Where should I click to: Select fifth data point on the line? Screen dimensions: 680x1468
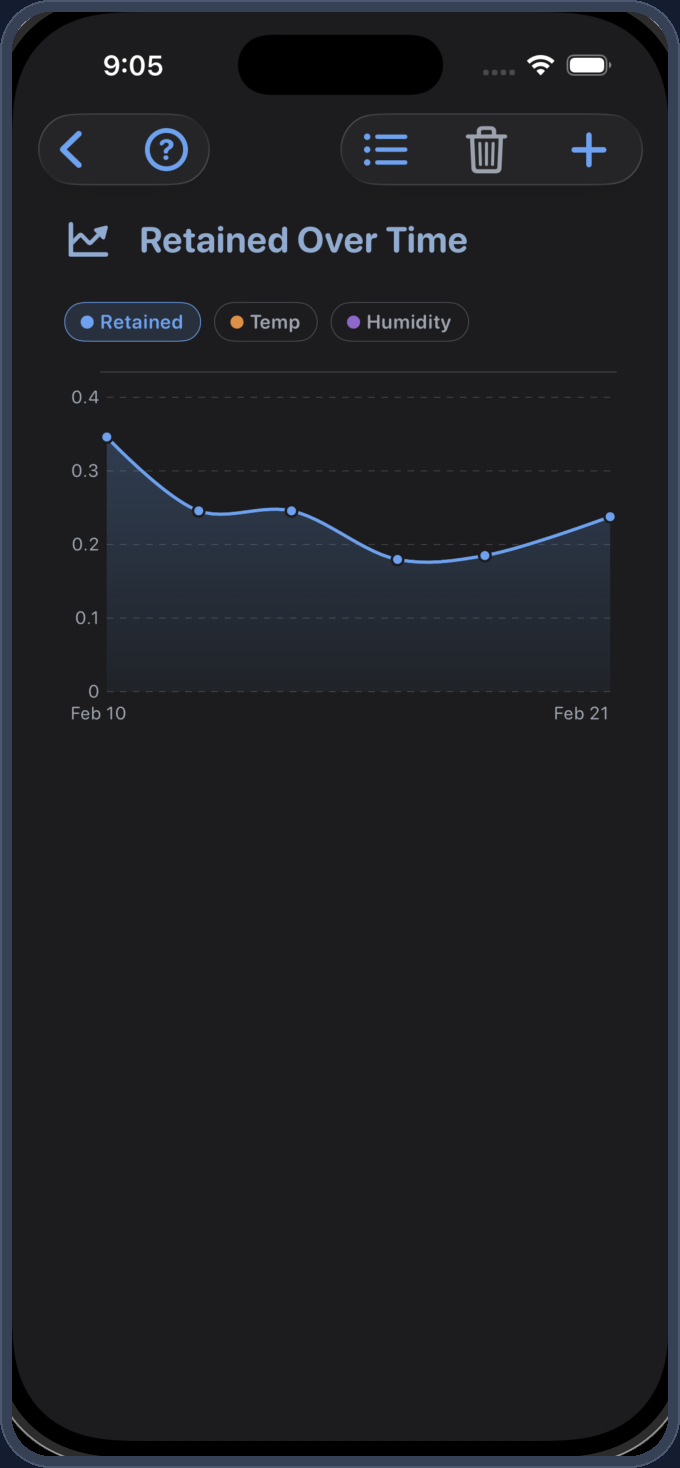485,556
